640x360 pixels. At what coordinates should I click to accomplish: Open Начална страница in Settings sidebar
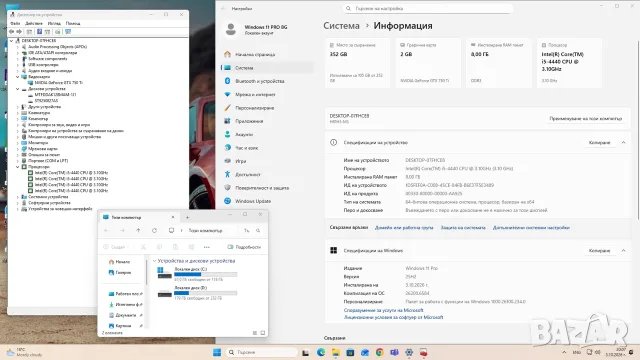click(268, 54)
